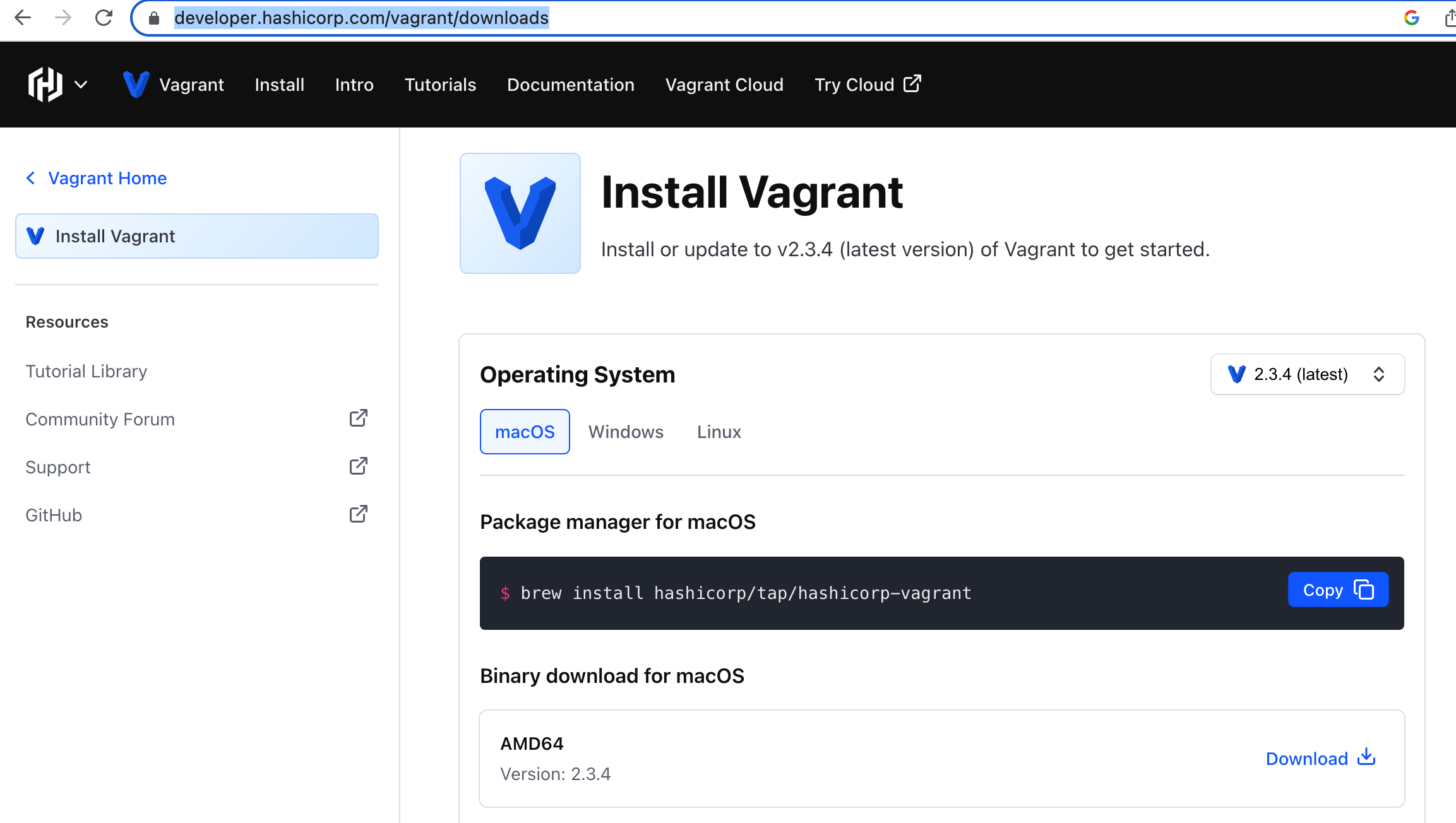Download the AMD64 binary
Screen dimensions: 1456x823
point(1320,759)
